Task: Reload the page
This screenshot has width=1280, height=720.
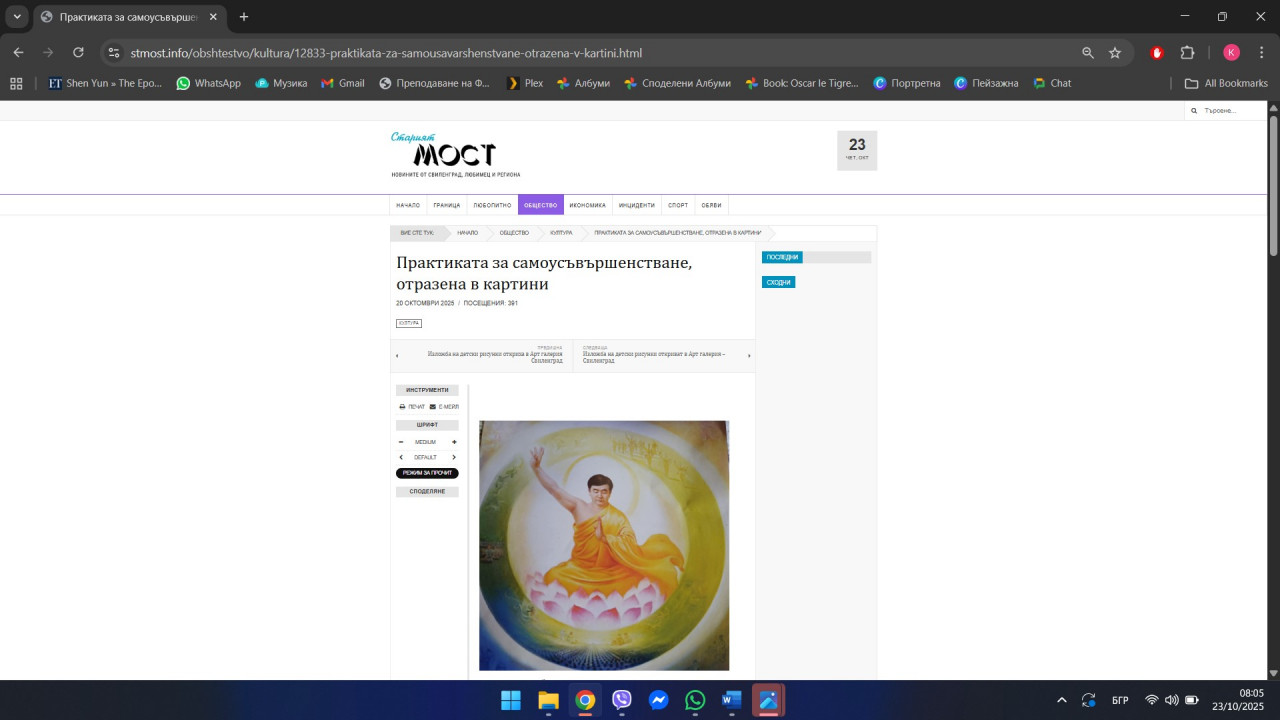Action: click(78, 53)
